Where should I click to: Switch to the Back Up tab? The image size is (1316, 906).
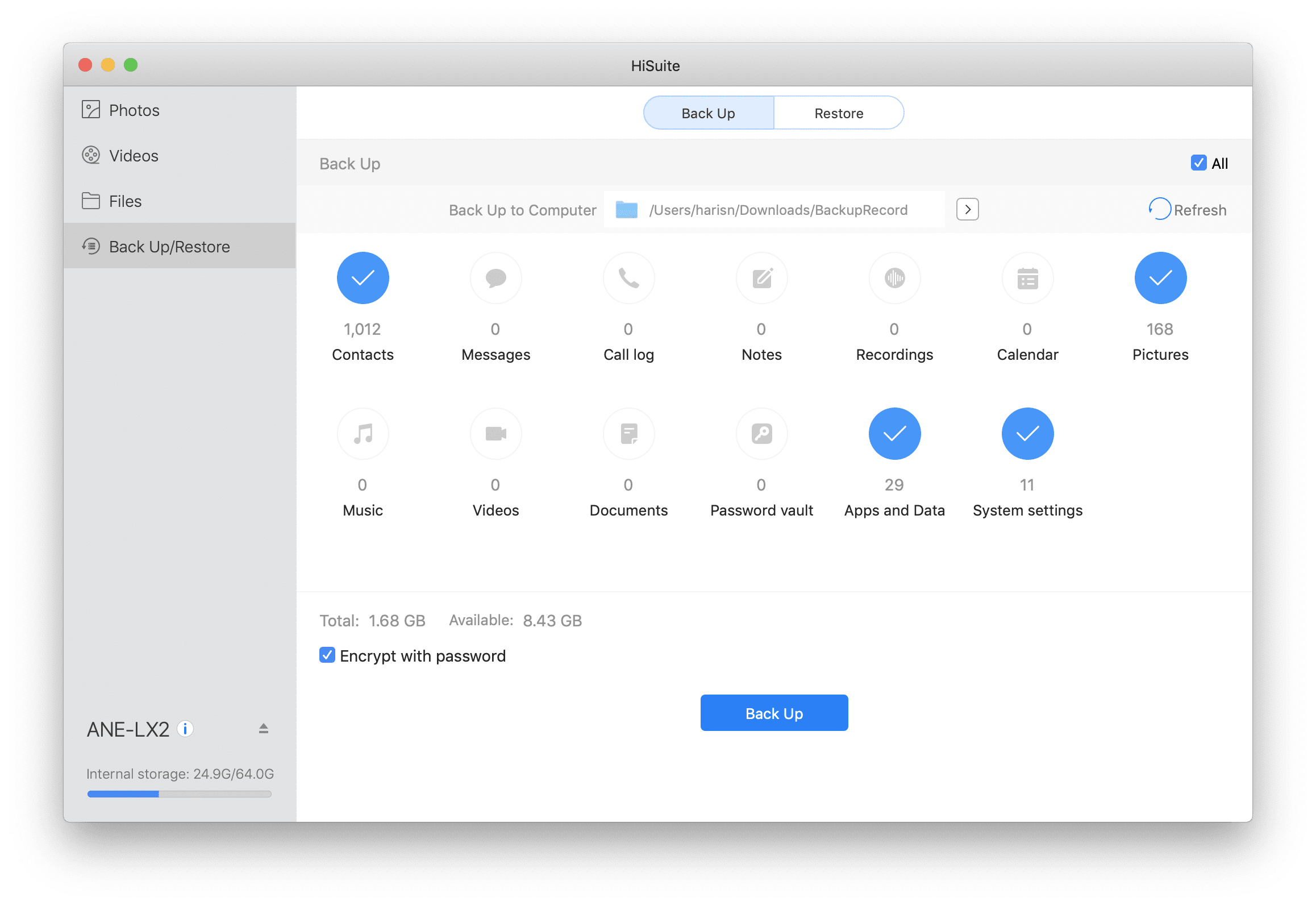pos(707,113)
